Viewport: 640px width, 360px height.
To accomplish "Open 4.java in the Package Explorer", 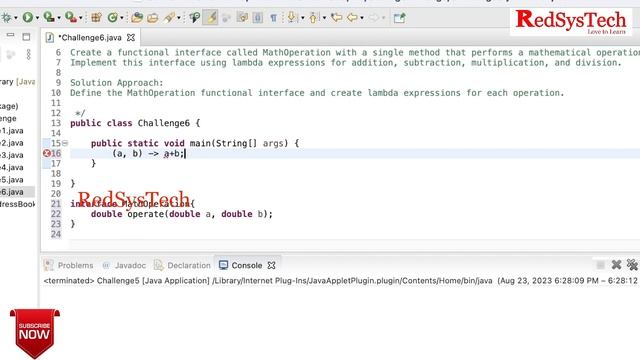I will pyautogui.click(x=12, y=167).
